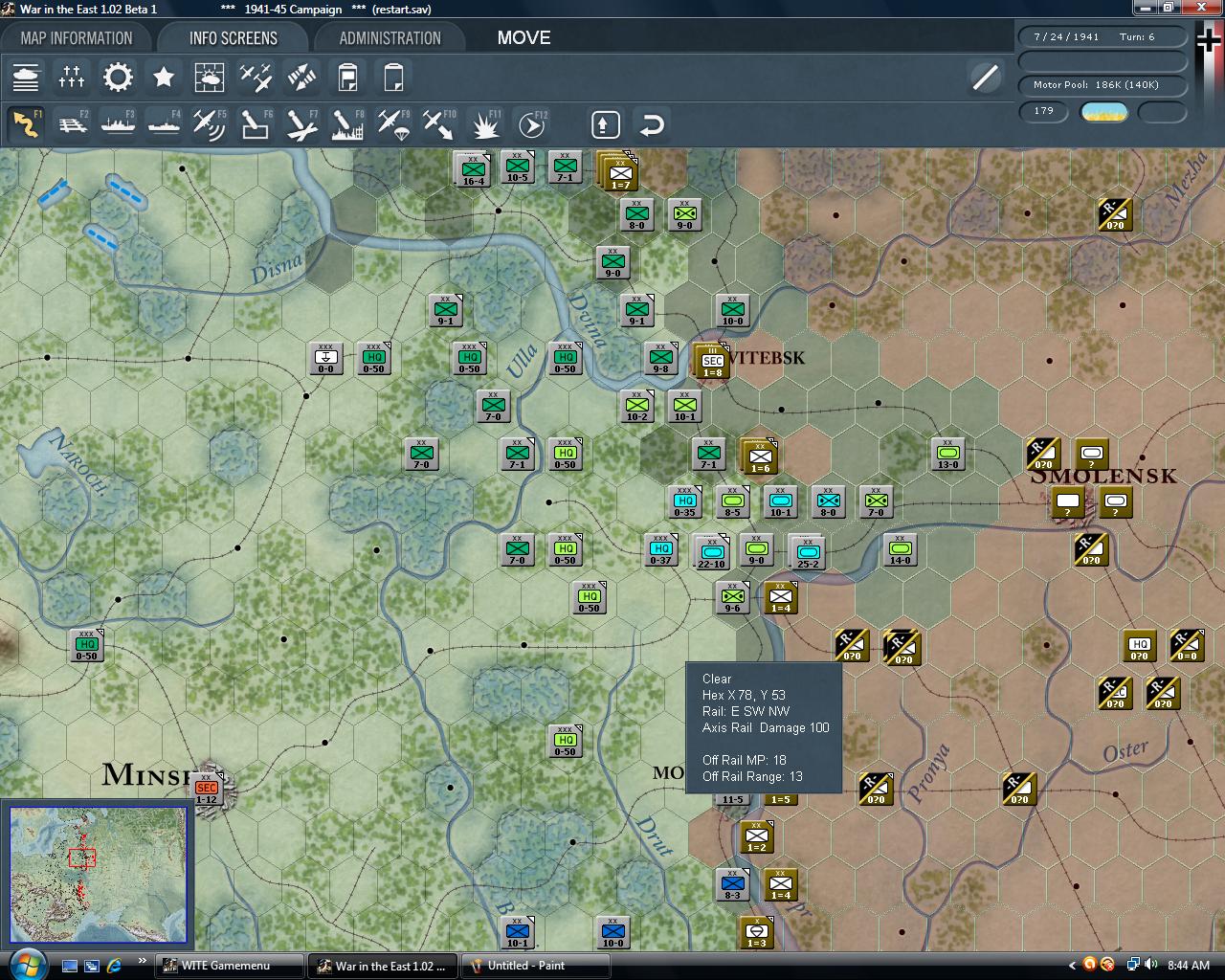Select the F10 air transfer mode icon
Image resolution: width=1225 pixels, height=980 pixels.
tap(439, 124)
